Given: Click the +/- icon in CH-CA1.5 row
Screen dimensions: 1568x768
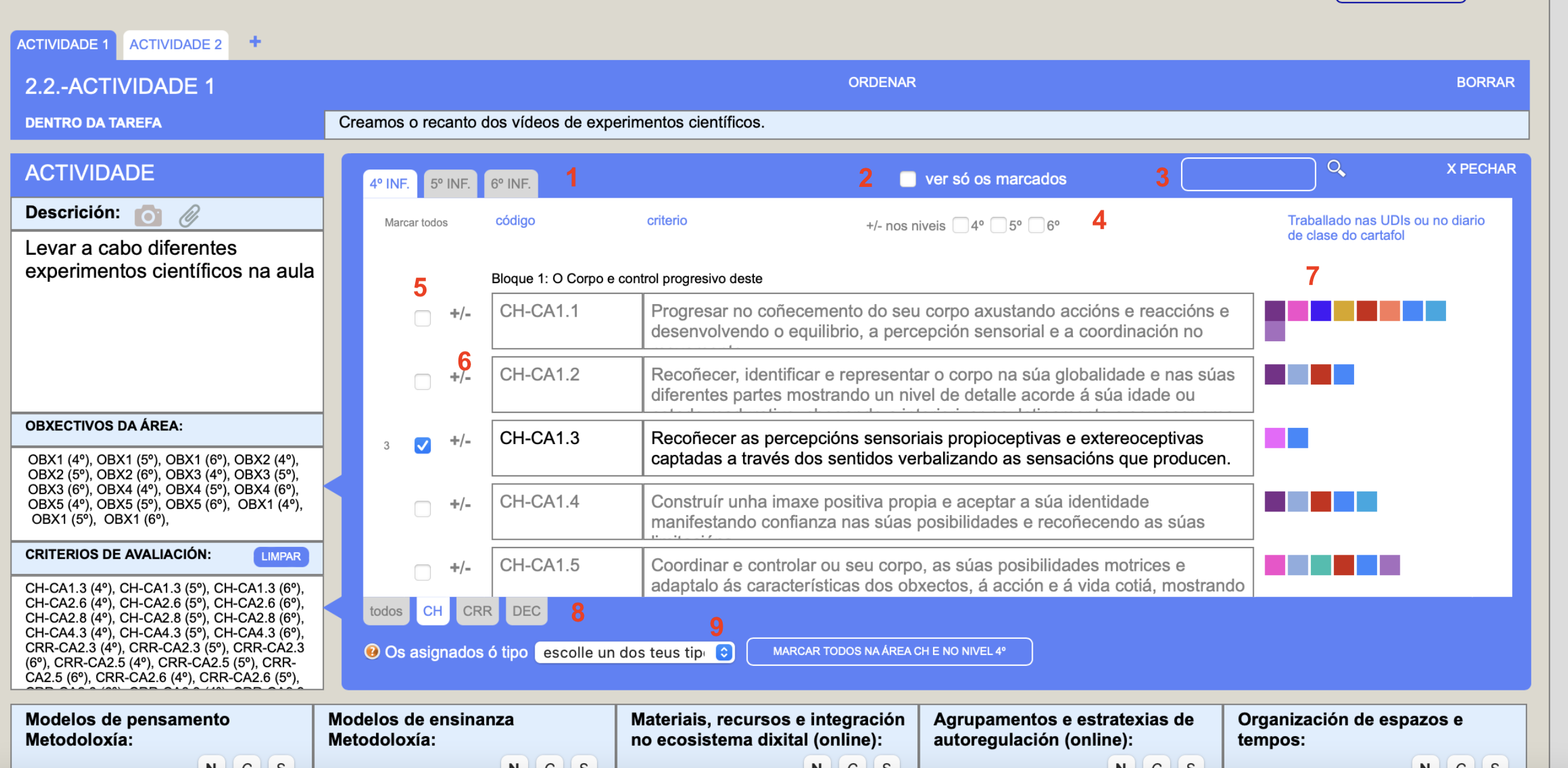Looking at the screenshot, I should click(x=460, y=568).
